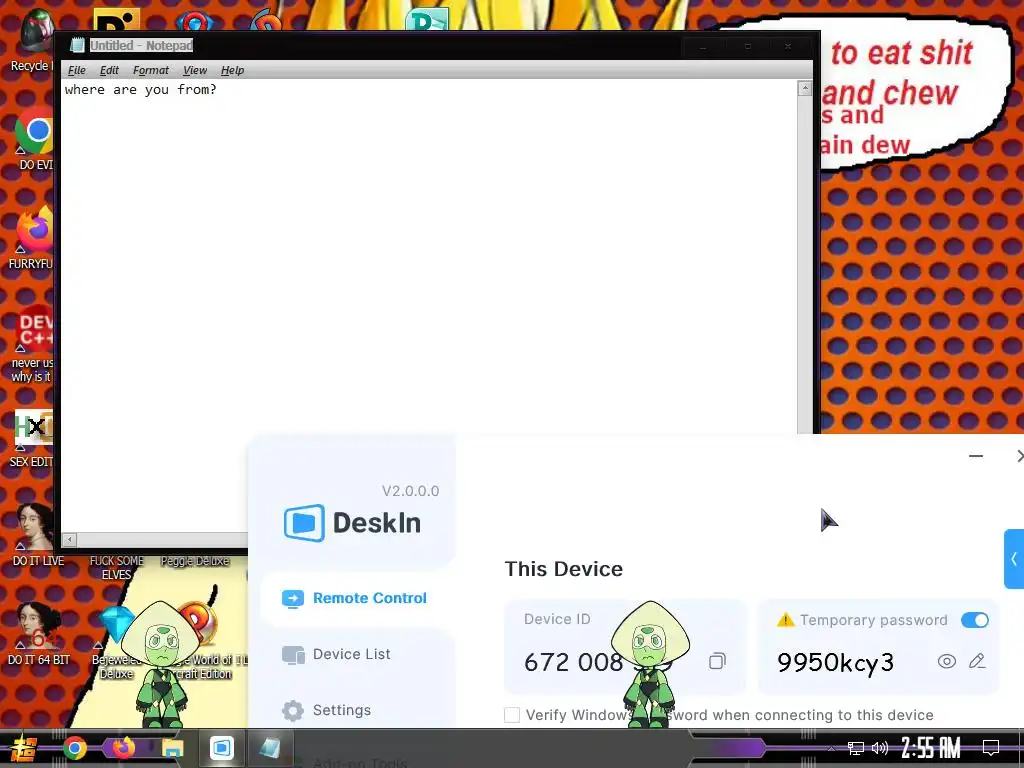
Task: Select the Bejeweled Deluxe desktop icon
Action: point(116,641)
